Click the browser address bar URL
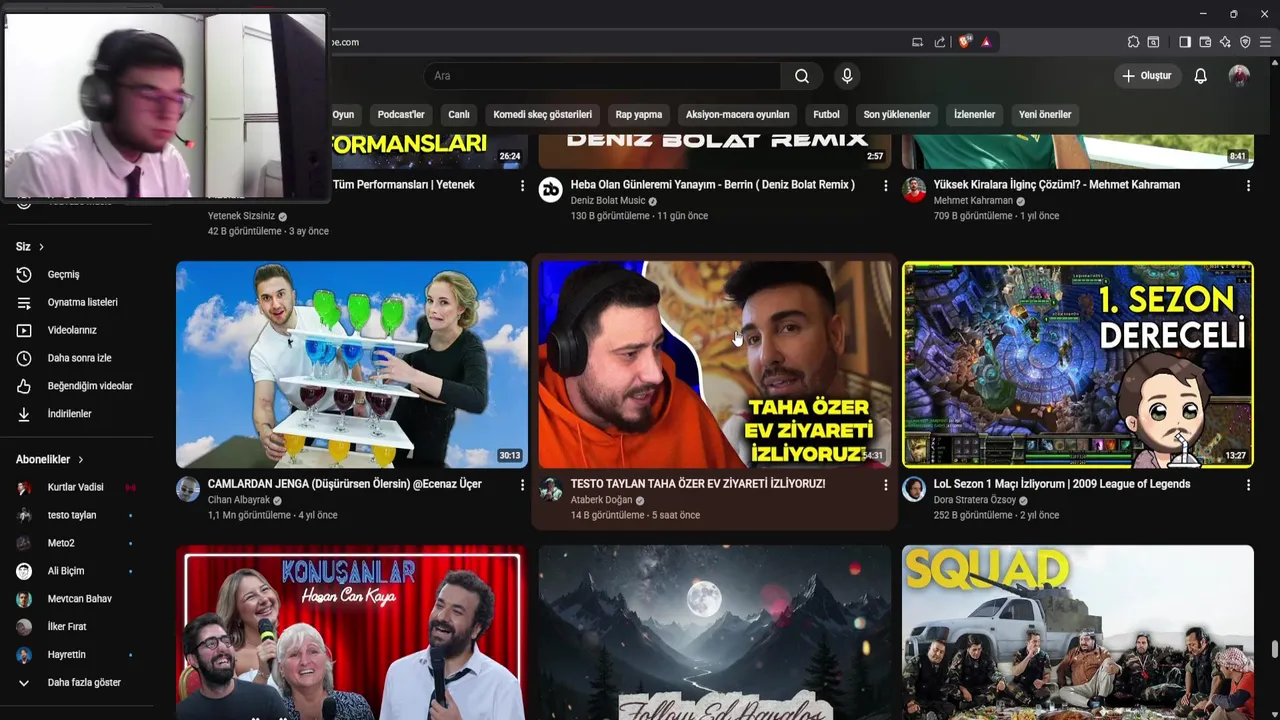 click(343, 42)
